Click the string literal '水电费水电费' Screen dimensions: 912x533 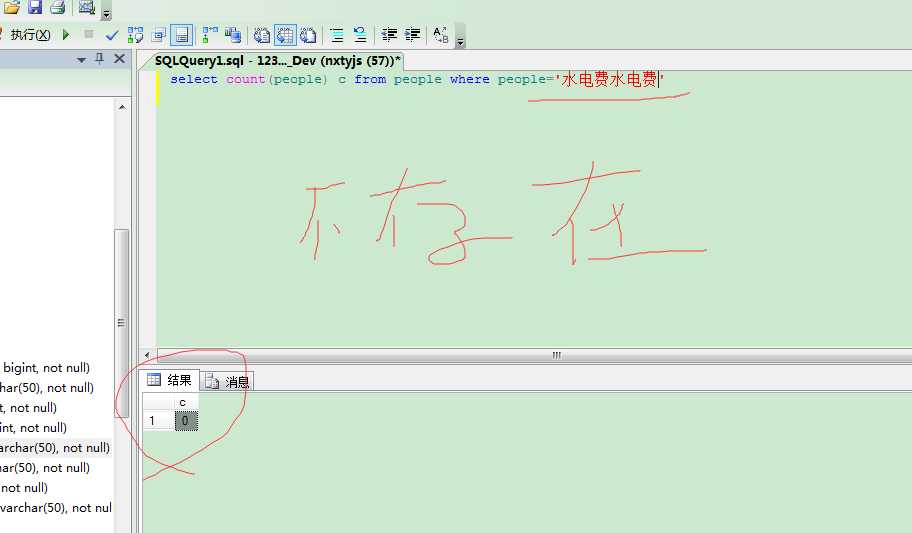pyautogui.click(x=610, y=80)
